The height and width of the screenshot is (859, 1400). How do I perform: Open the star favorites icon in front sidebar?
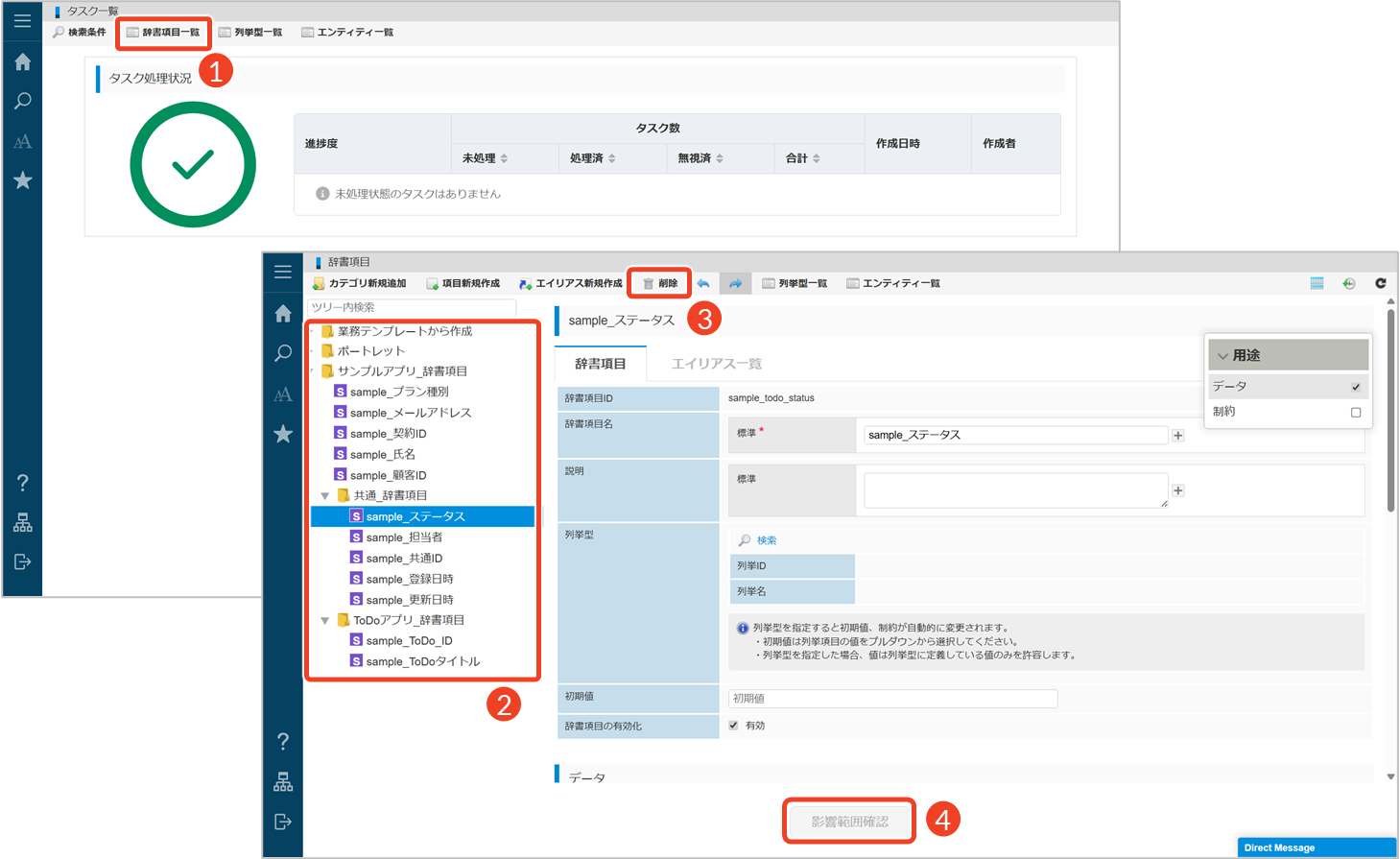point(283,435)
